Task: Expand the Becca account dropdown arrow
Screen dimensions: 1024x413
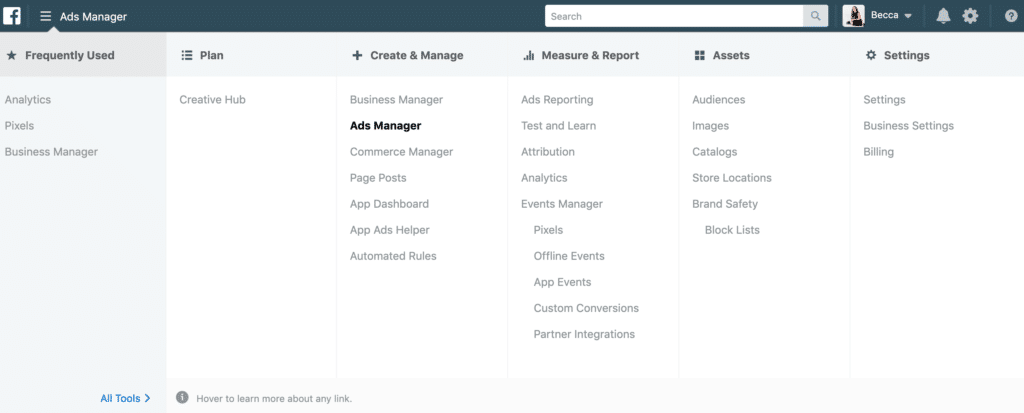Action: pyautogui.click(x=908, y=16)
